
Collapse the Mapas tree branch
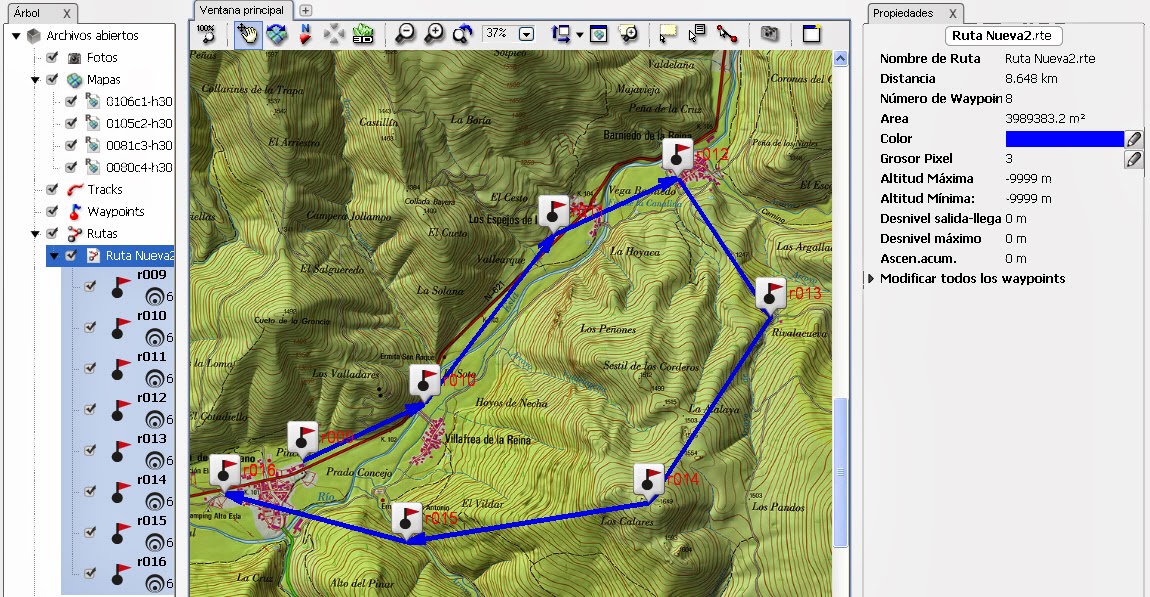(33, 77)
